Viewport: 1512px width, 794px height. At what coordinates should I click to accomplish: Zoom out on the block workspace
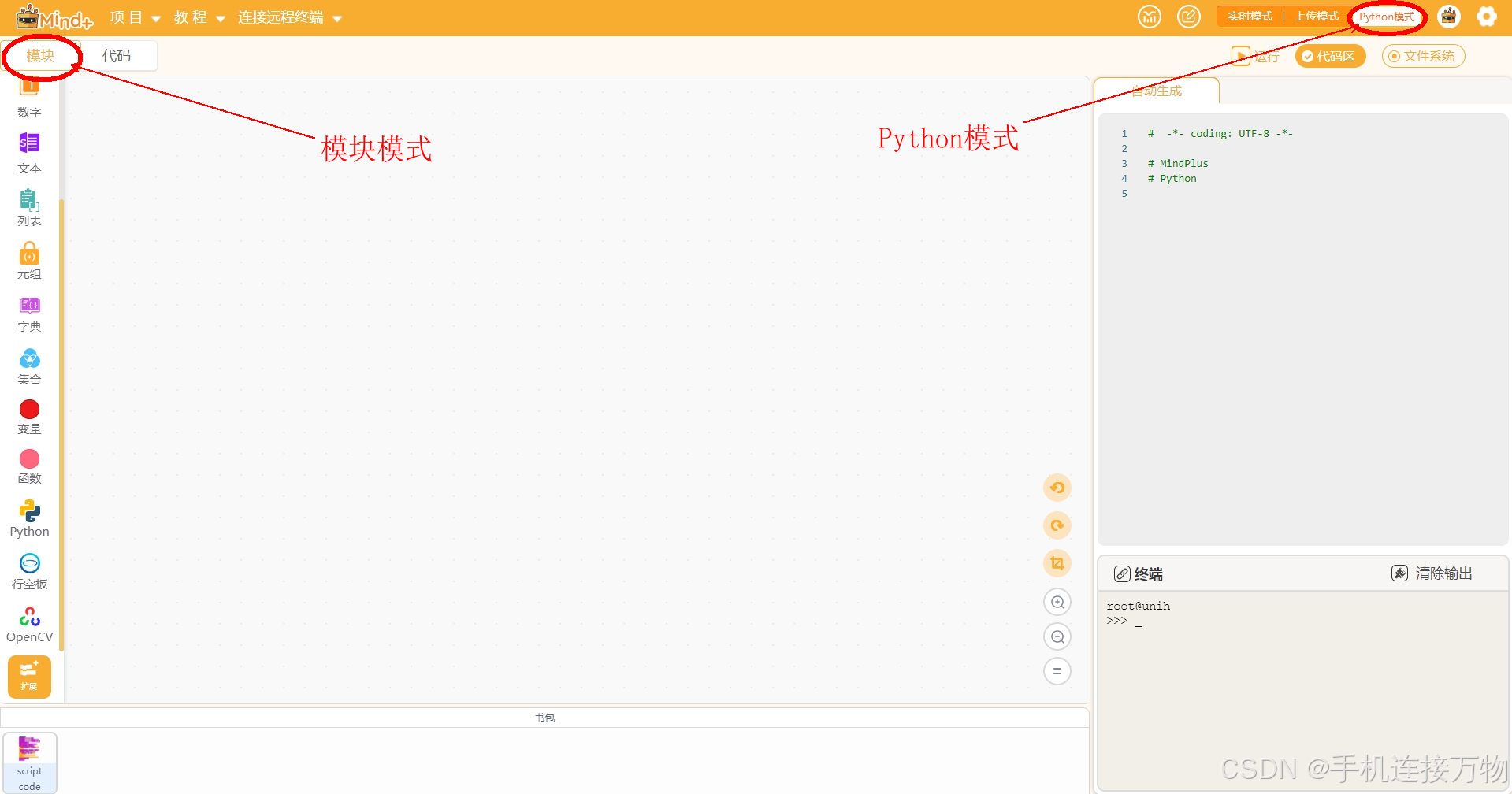click(1057, 637)
